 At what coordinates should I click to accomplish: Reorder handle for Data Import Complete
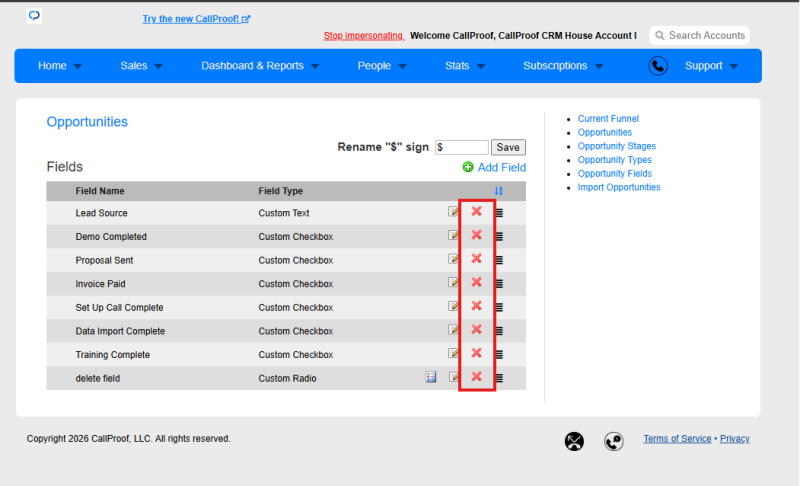pyautogui.click(x=499, y=331)
